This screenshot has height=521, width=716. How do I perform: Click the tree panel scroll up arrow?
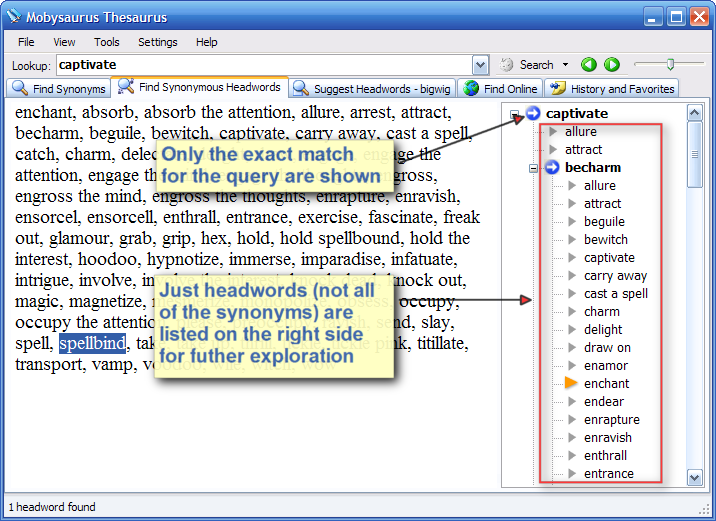point(695,112)
